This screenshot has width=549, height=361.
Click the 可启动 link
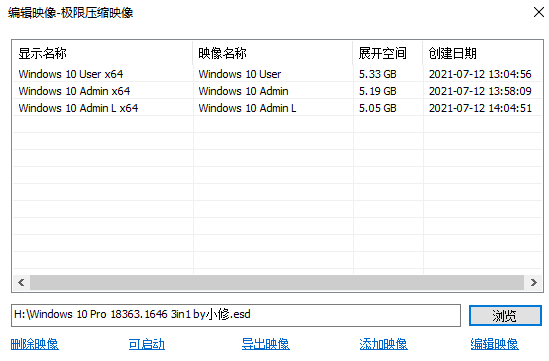click(x=146, y=344)
